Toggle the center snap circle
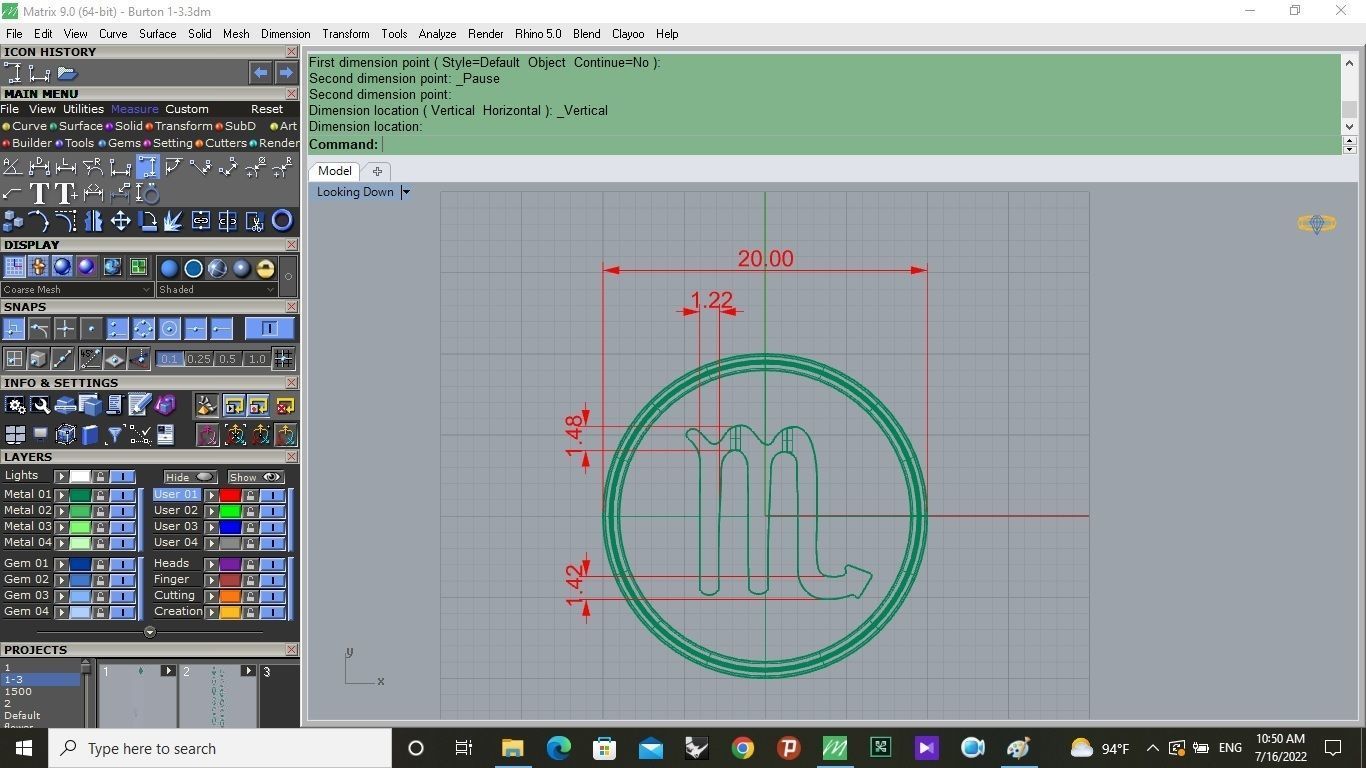Screen dimensions: 1366x768 (x=169, y=329)
